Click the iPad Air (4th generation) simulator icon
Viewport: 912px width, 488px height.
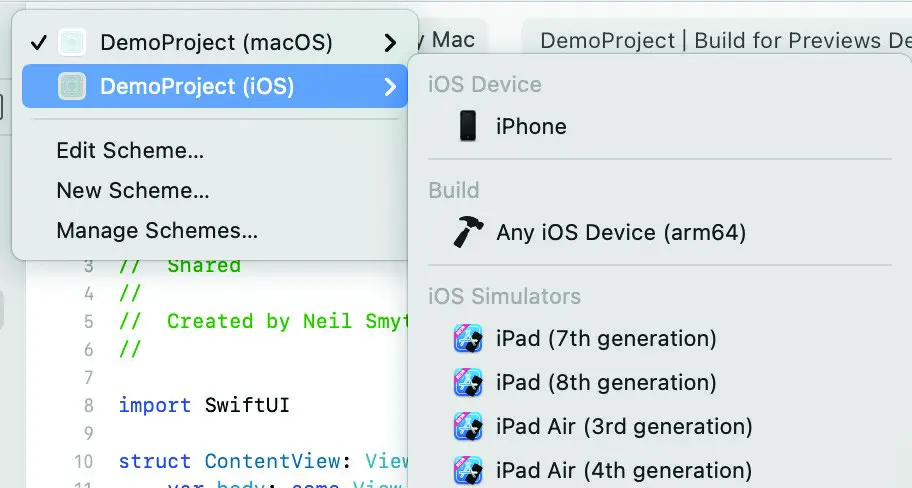pos(468,470)
